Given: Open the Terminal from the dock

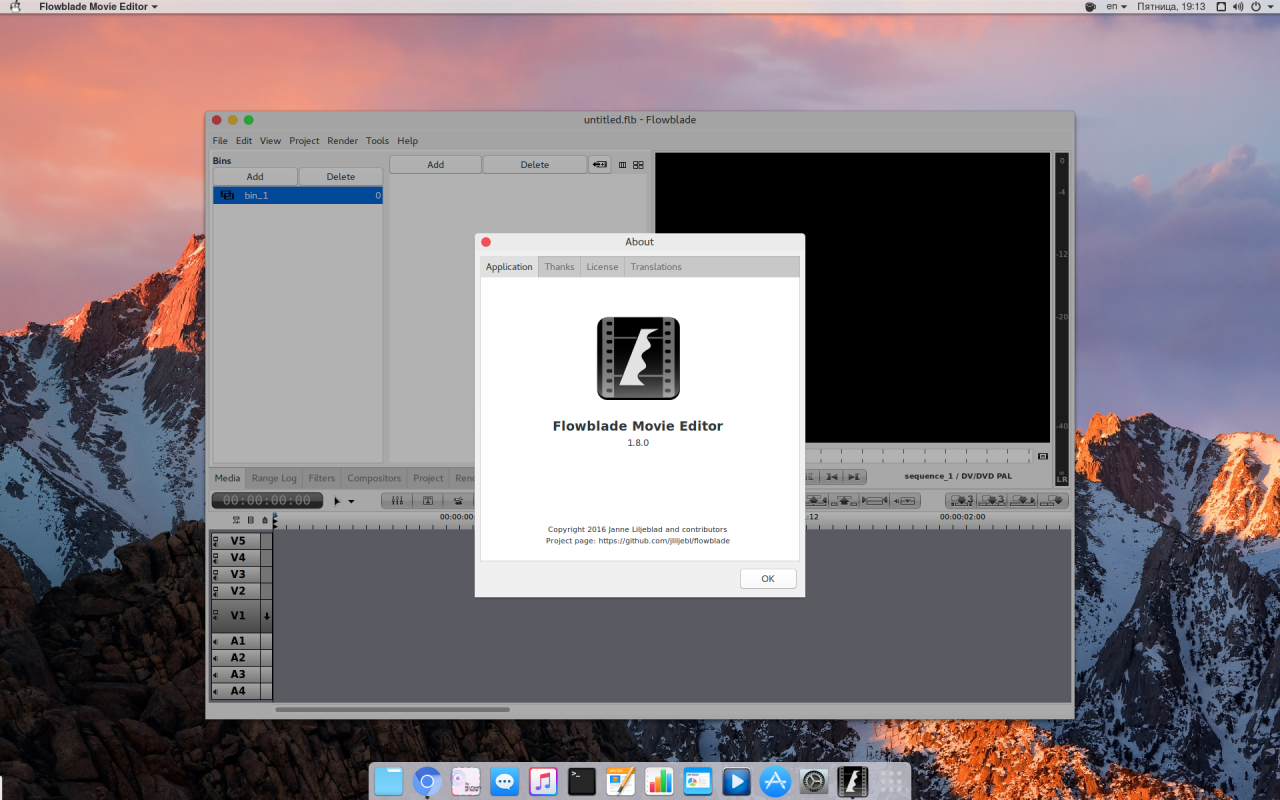Looking at the screenshot, I should [x=582, y=781].
